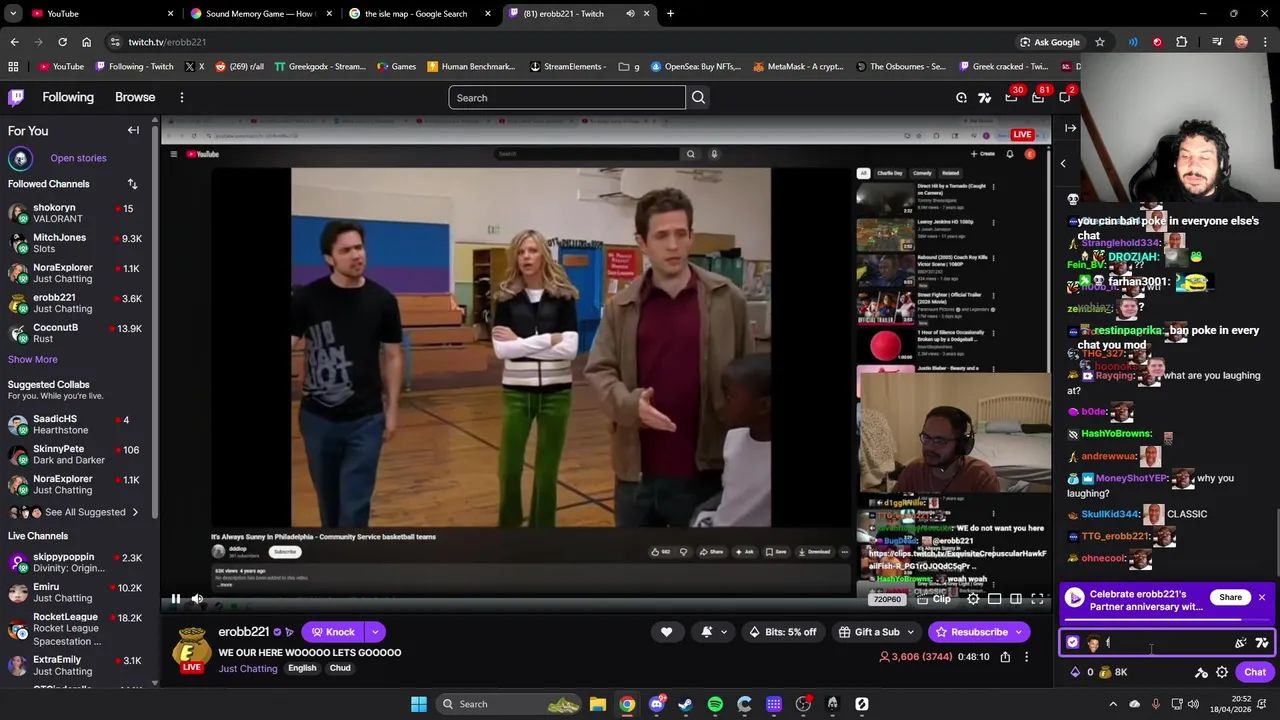Switch to the isle map Google tab
1280x720 pixels.
(420, 14)
